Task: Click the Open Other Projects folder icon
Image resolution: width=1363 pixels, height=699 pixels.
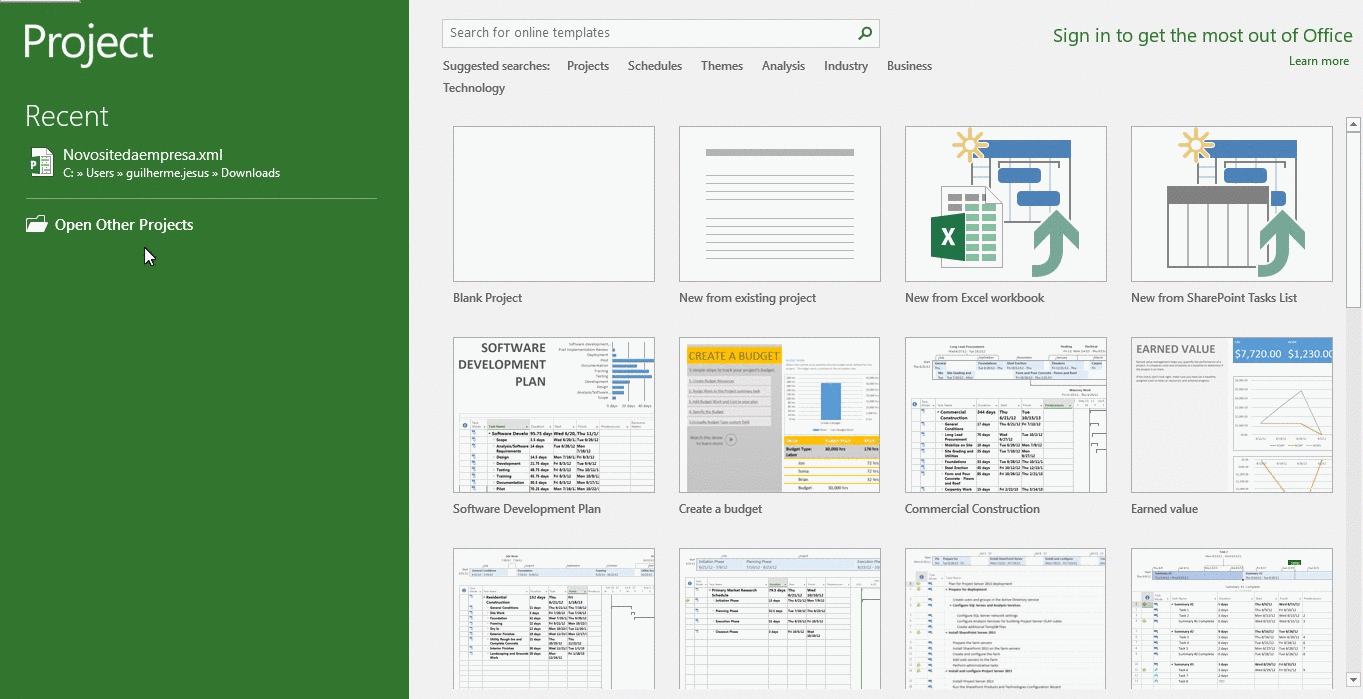Action: pyautogui.click(x=37, y=225)
